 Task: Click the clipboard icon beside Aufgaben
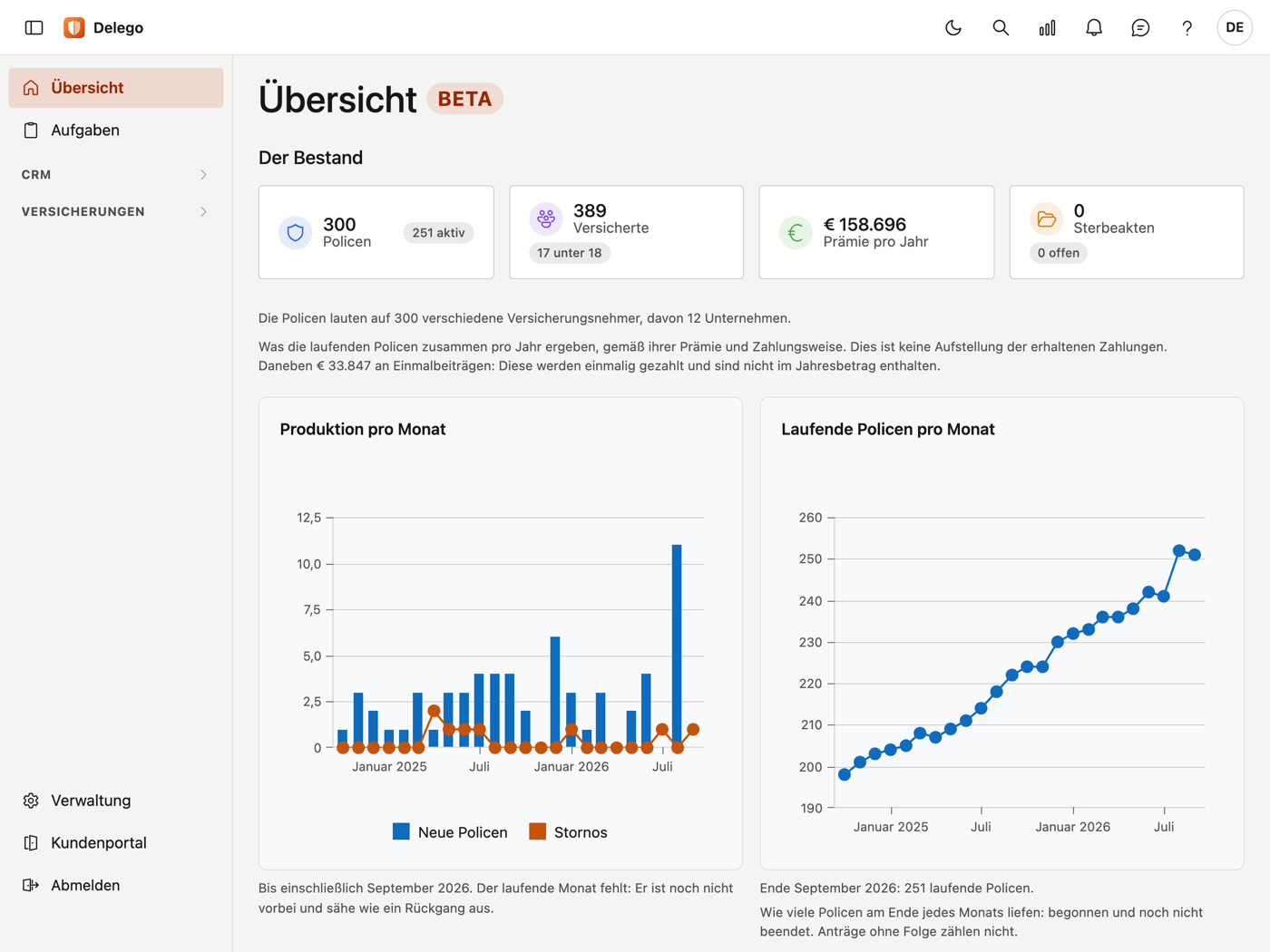click(x=31, y=131)
